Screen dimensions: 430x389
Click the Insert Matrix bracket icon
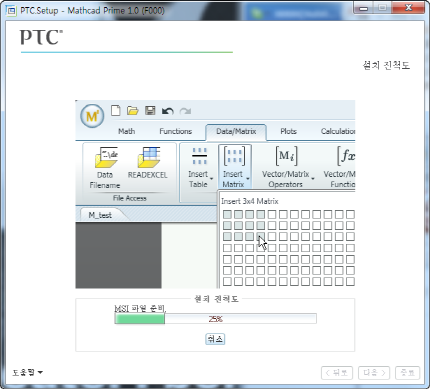[x=234, y=156]
